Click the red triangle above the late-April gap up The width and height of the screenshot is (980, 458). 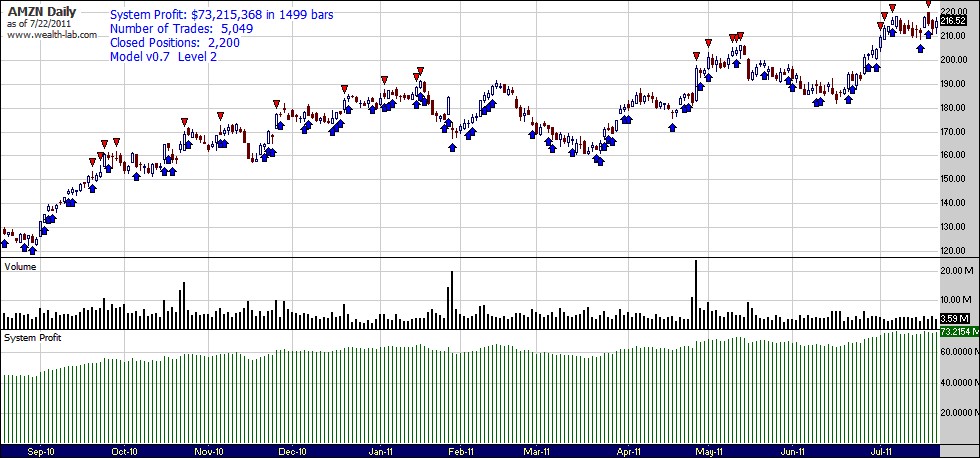click(x=708, y=42)
